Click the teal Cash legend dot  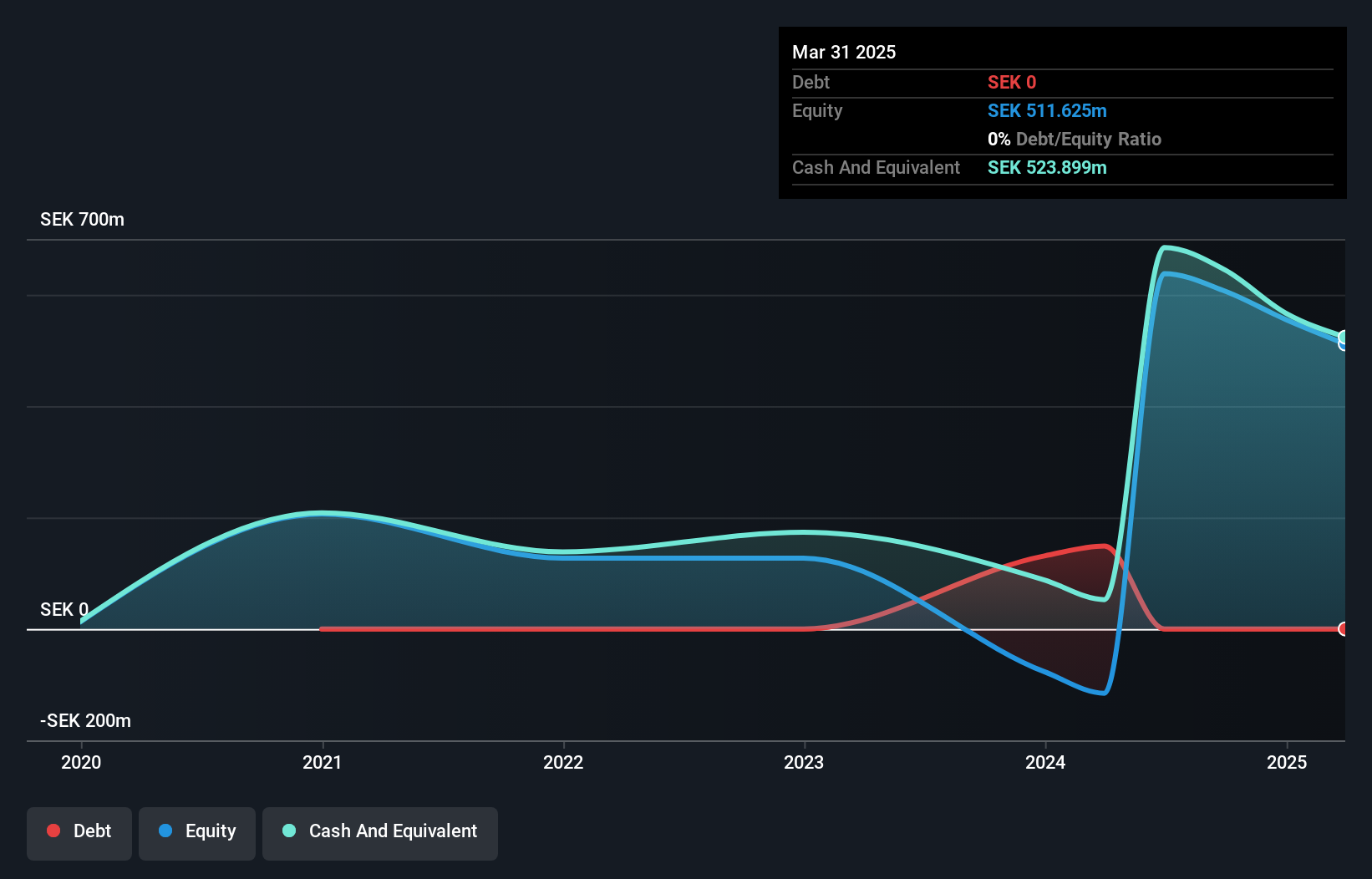(x=289, y=831)
